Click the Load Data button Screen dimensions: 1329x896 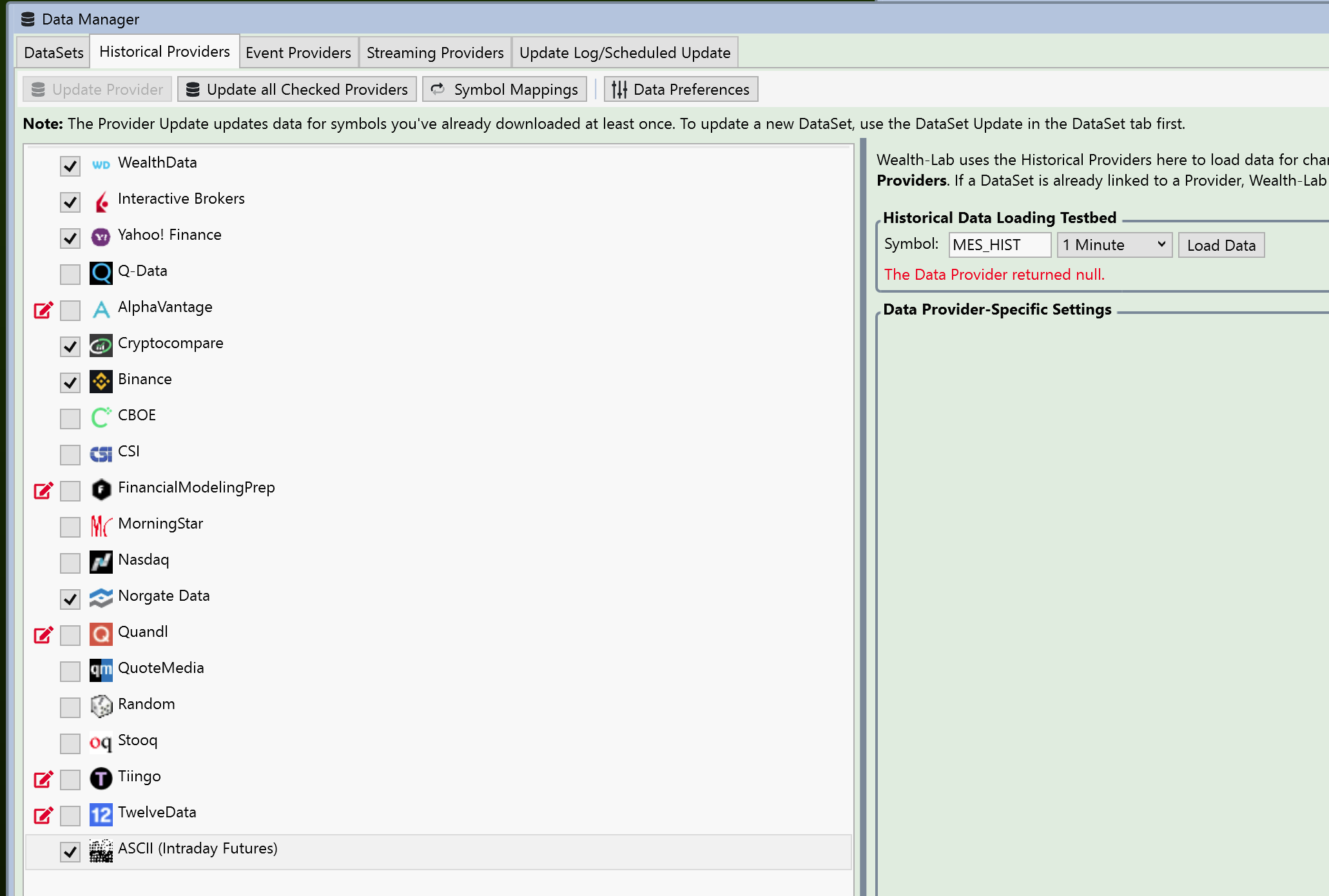(x=1221, y=245)
